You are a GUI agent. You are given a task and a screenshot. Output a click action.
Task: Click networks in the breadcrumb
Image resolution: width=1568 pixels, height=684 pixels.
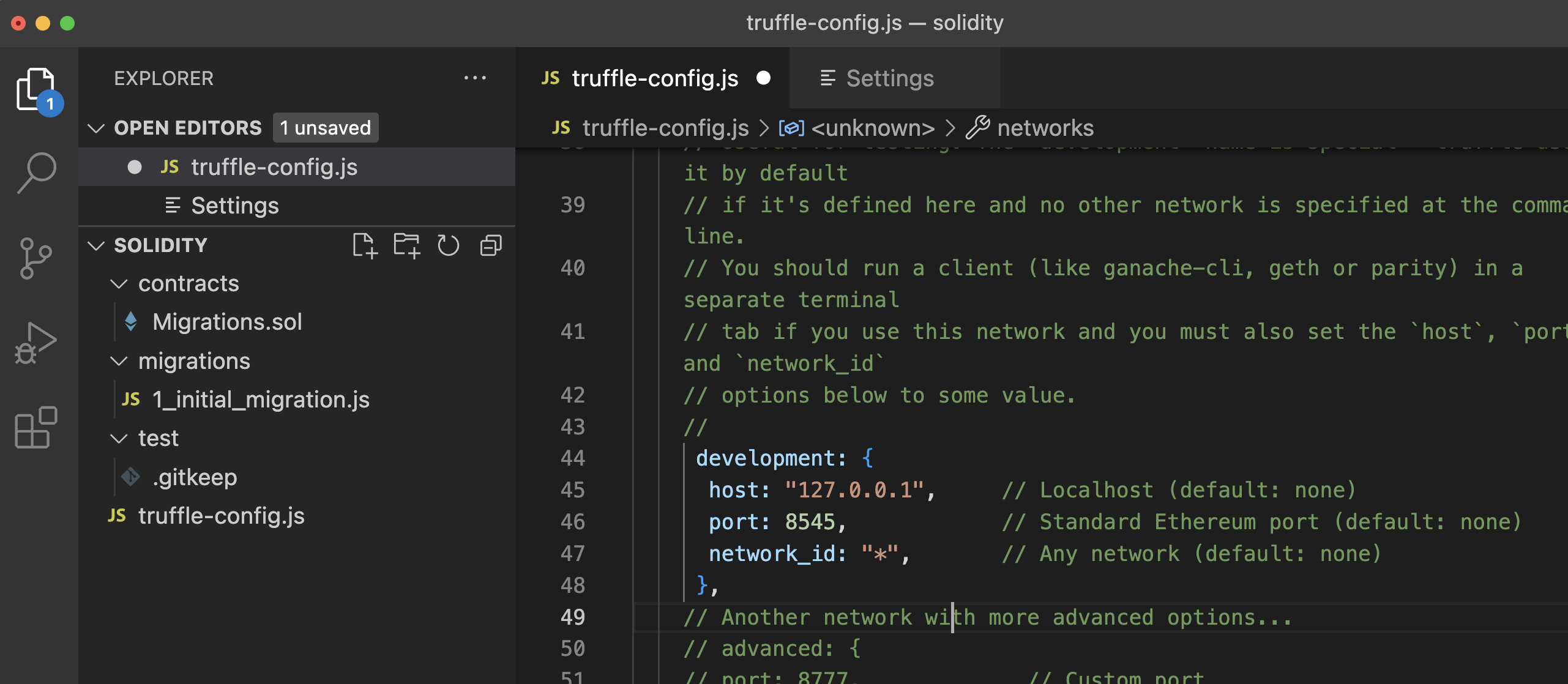1045,128
